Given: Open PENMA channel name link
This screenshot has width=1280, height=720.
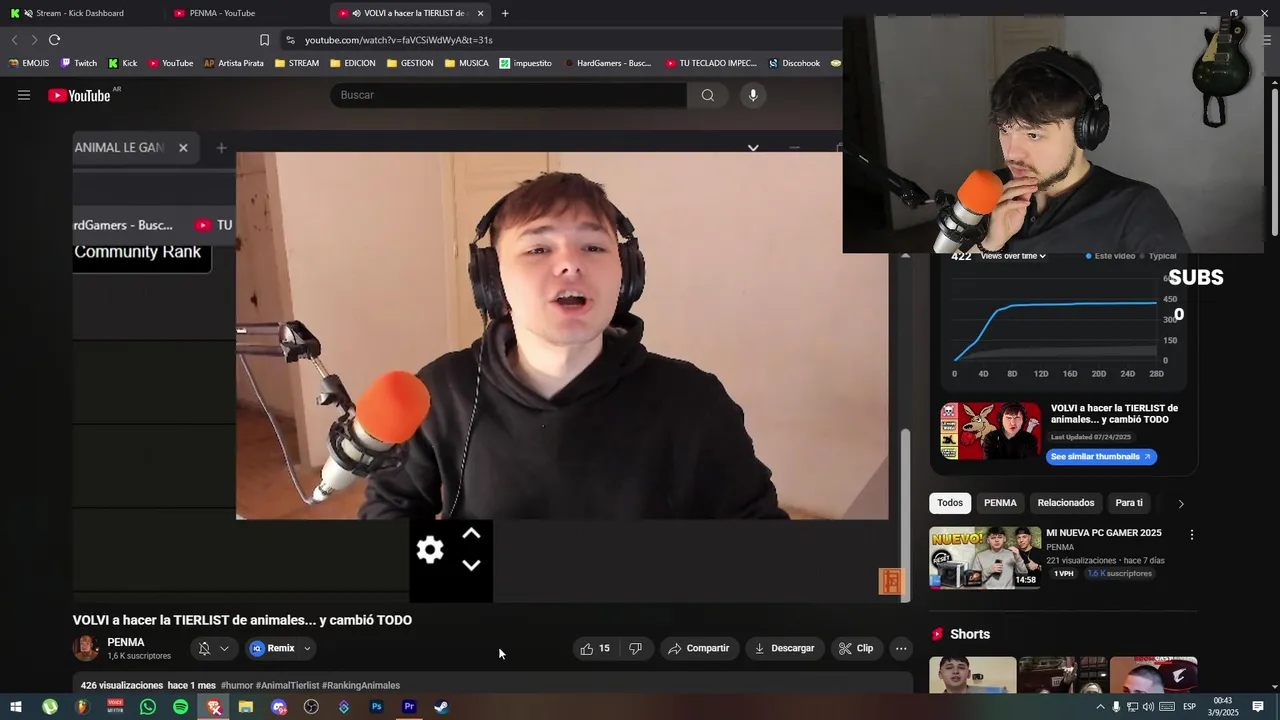Looking at the screenshot, I should [x=126, y=642].
